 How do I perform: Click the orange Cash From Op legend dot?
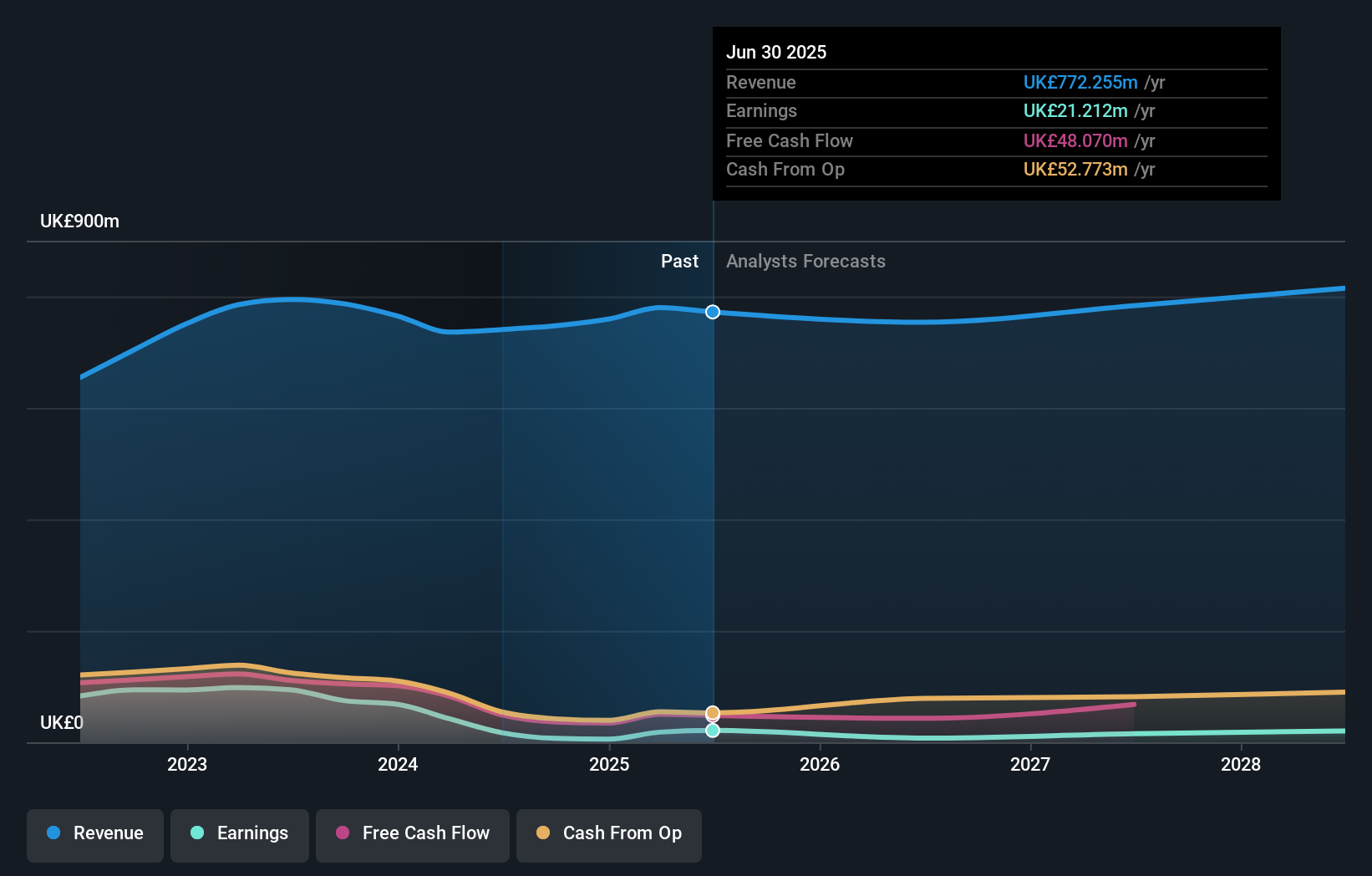(x=544, y=833)
